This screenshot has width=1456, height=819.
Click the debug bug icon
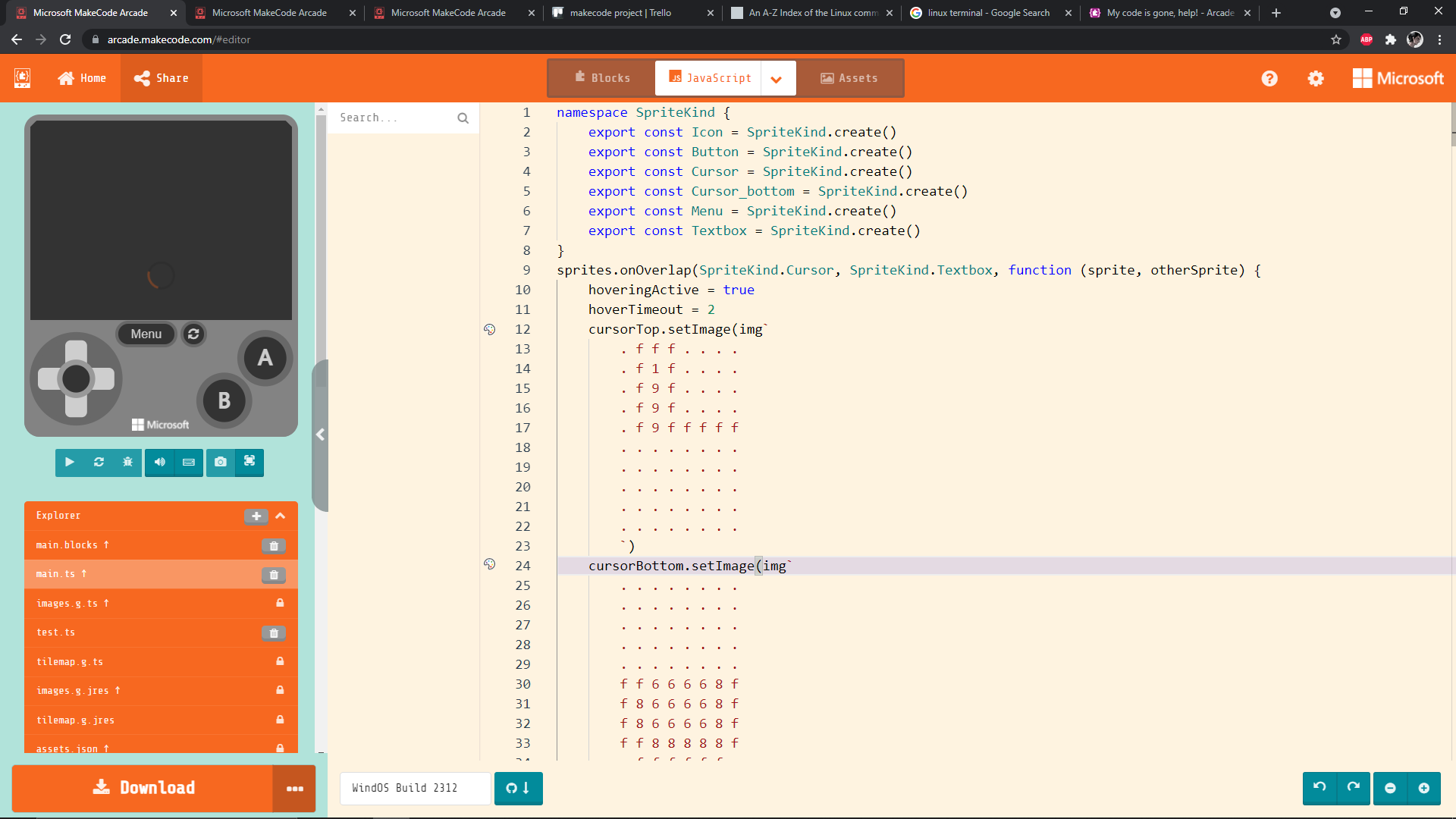(127, 462)
